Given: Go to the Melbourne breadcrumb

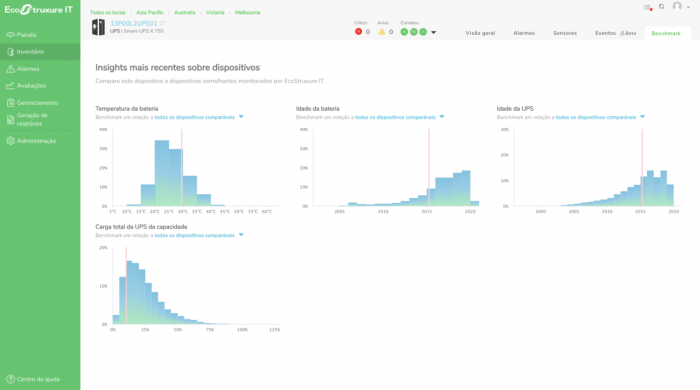Looking at the screenshot, I should 248,12.
